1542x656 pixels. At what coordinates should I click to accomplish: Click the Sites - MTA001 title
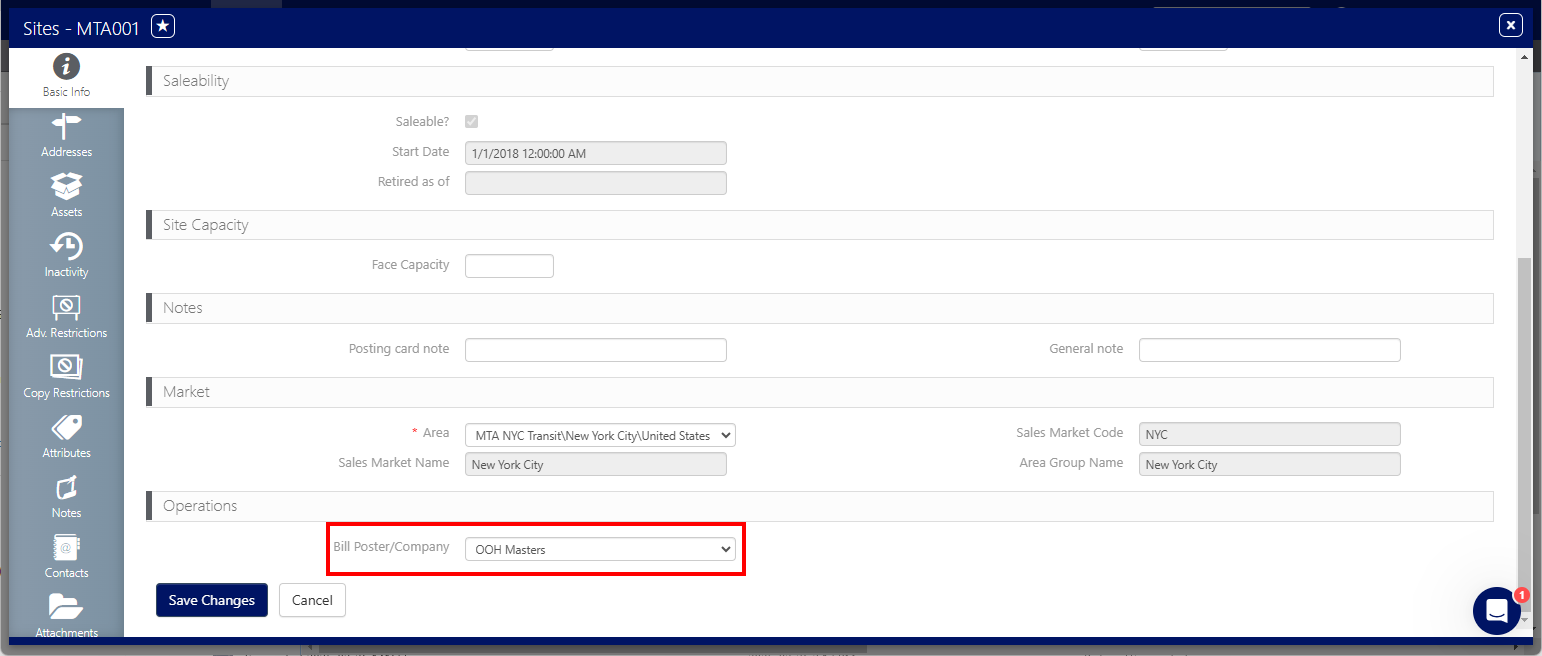click(x=81, y=28)
